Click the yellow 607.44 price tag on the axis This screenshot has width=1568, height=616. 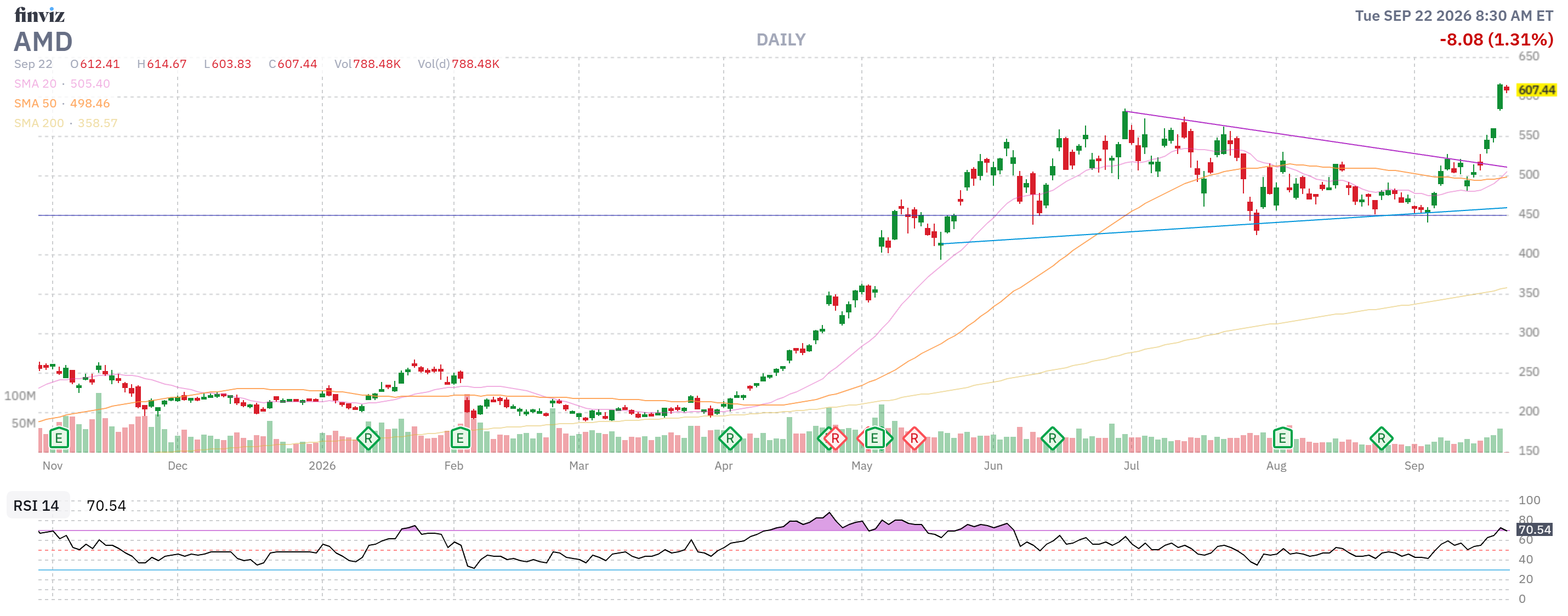click(x=1536, y=90)
